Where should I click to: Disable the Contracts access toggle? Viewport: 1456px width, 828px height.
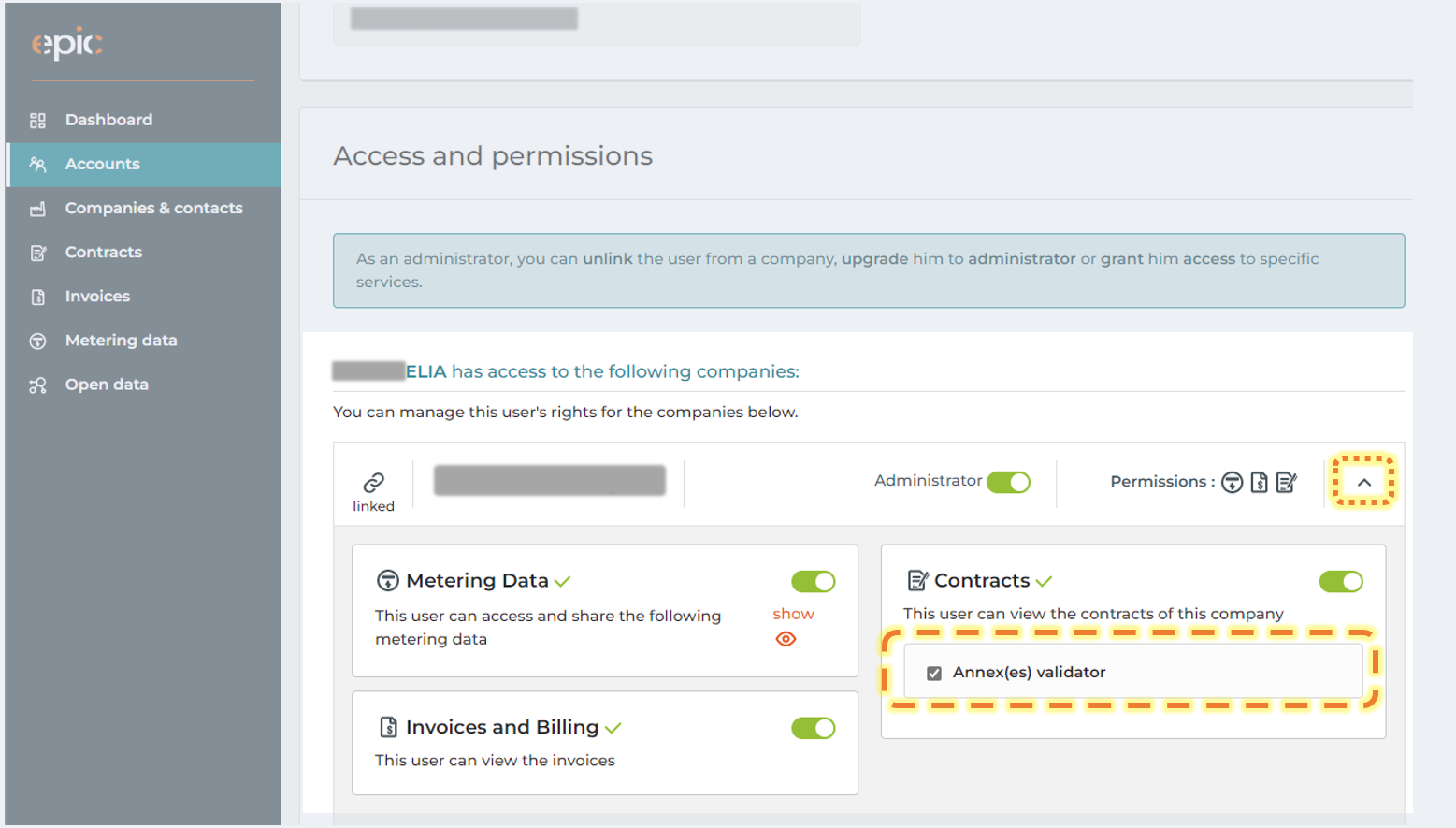(x=1341, y=582)
